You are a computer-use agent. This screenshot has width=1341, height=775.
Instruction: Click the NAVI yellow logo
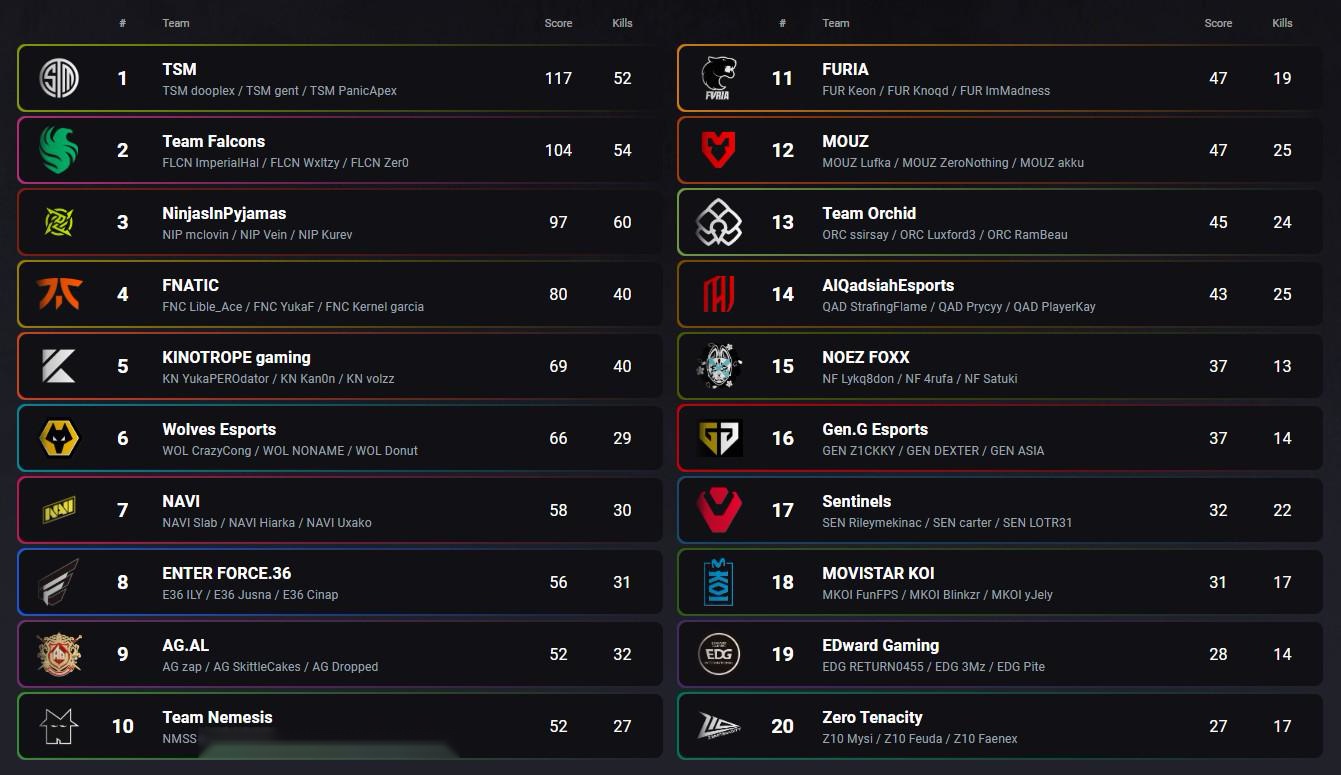pyautogui.click(x=59, y=510)
